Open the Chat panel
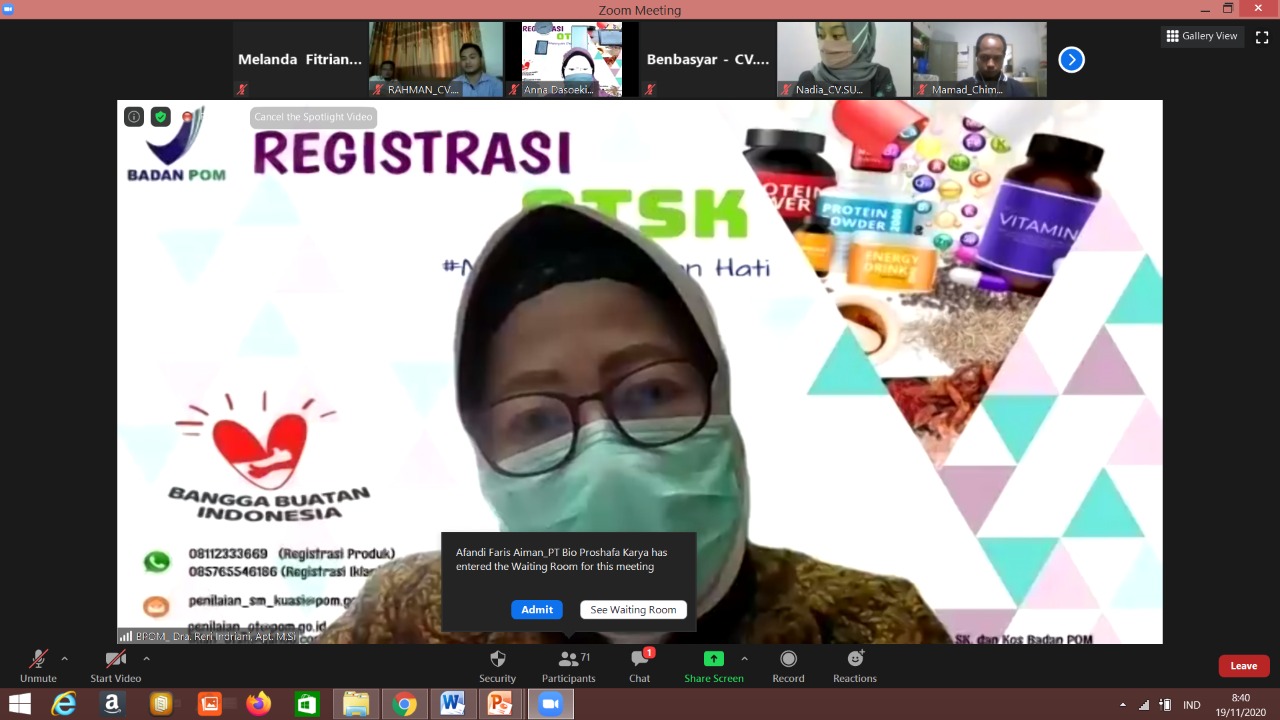Viewport: 1280px width, 720px height. (640, 659)
